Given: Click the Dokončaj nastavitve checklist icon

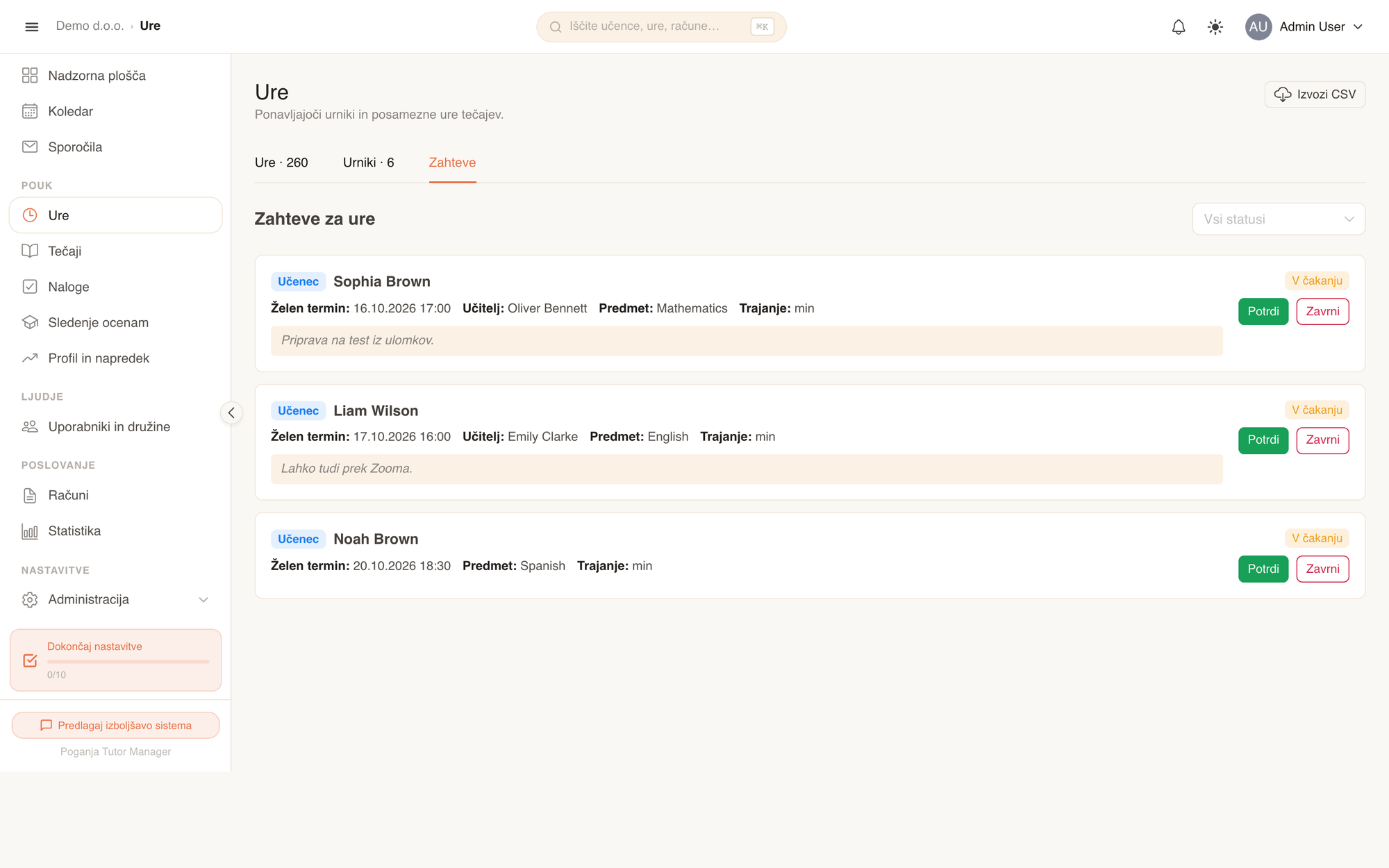Looking at the screenshot, I should [x=30, y=660].
